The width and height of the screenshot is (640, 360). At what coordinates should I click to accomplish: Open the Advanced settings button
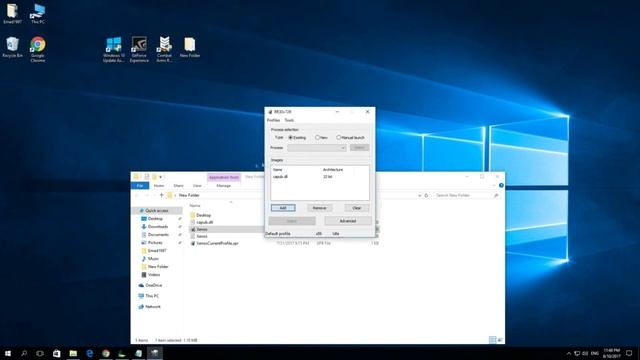(348, 221)
